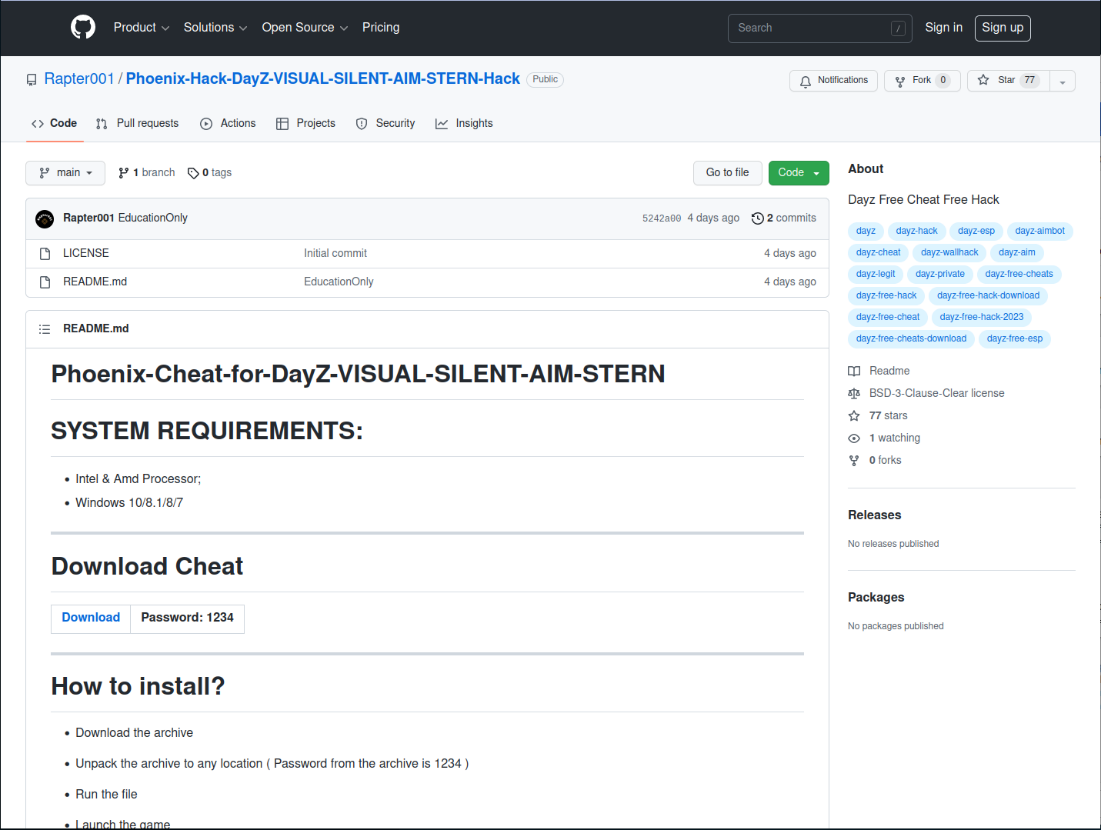This screenshot has width=1101, height=830.
Task: Click the dayz-wallhack topic tag
Action: tap(949, 252)
